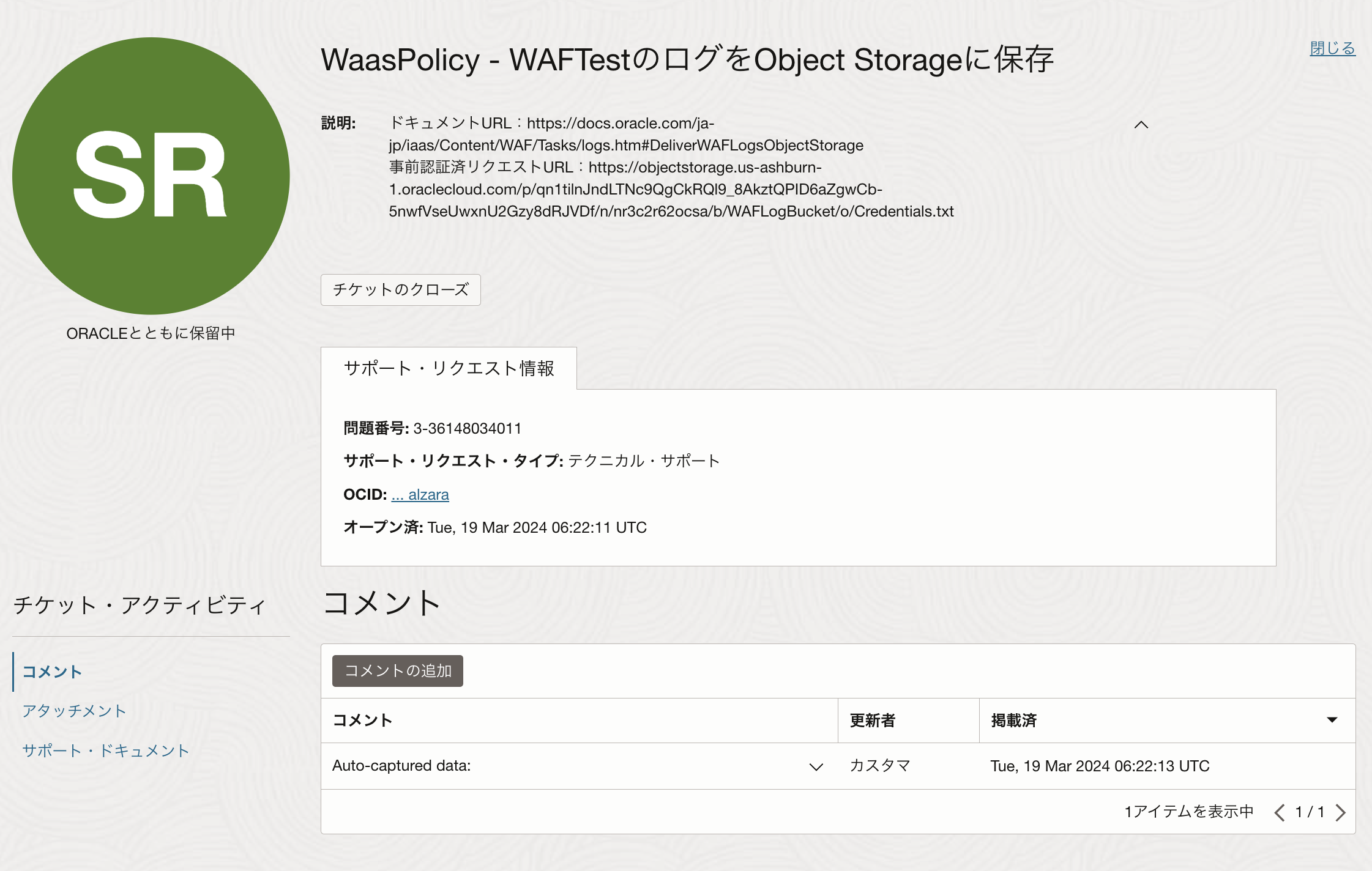Image resolution: width=1372 pixels, height=871 pixels.
Task: Select コメント in the ticket activity menu
Action: 52,672
